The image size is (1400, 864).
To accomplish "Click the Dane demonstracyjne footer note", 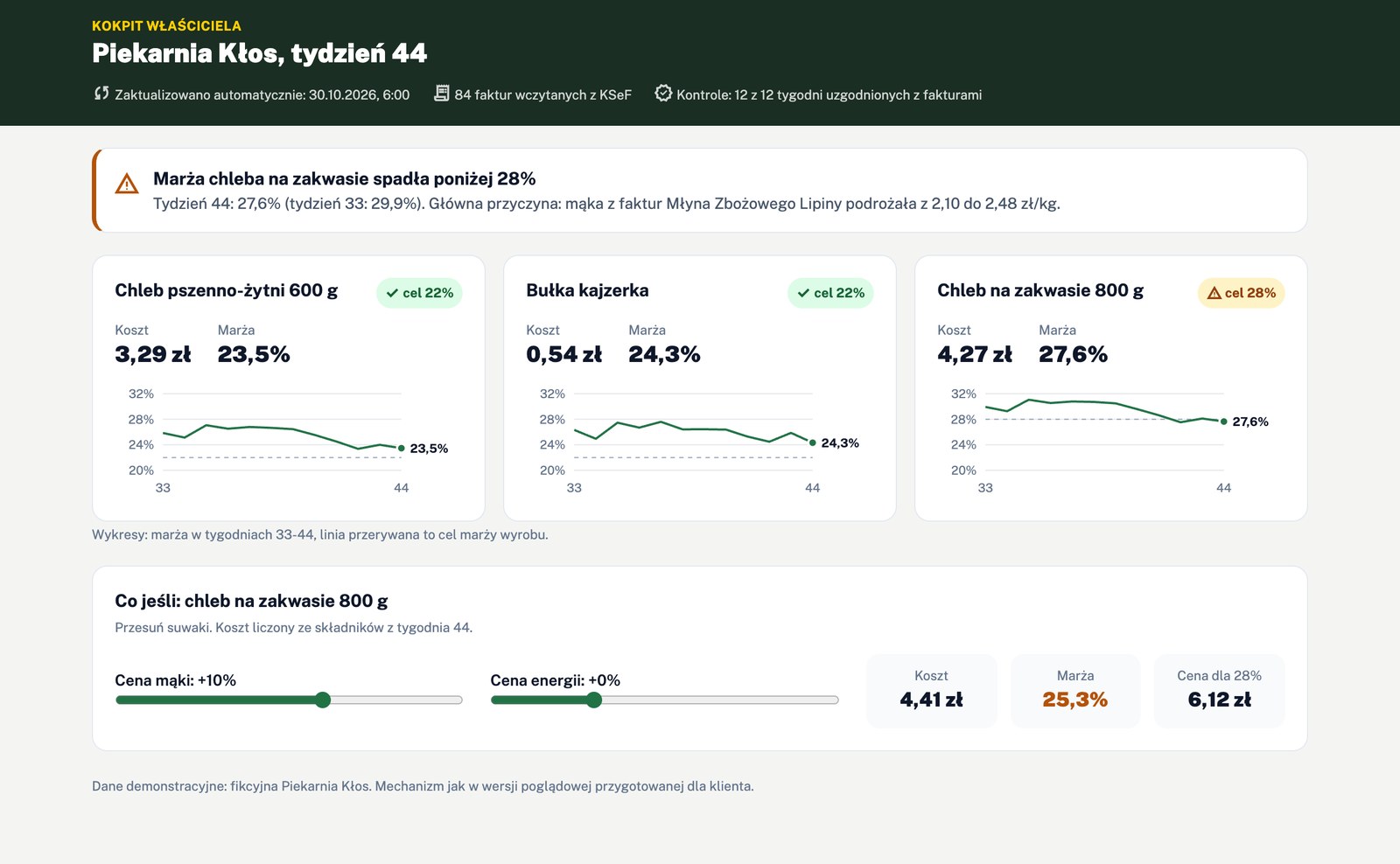I will [x=423, y=786].
